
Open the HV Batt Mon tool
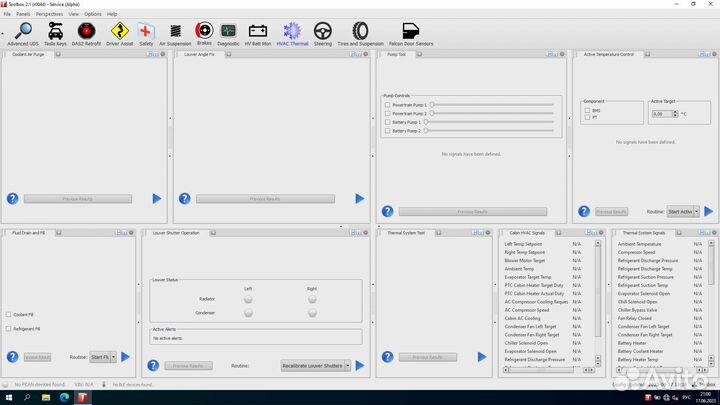258,34
